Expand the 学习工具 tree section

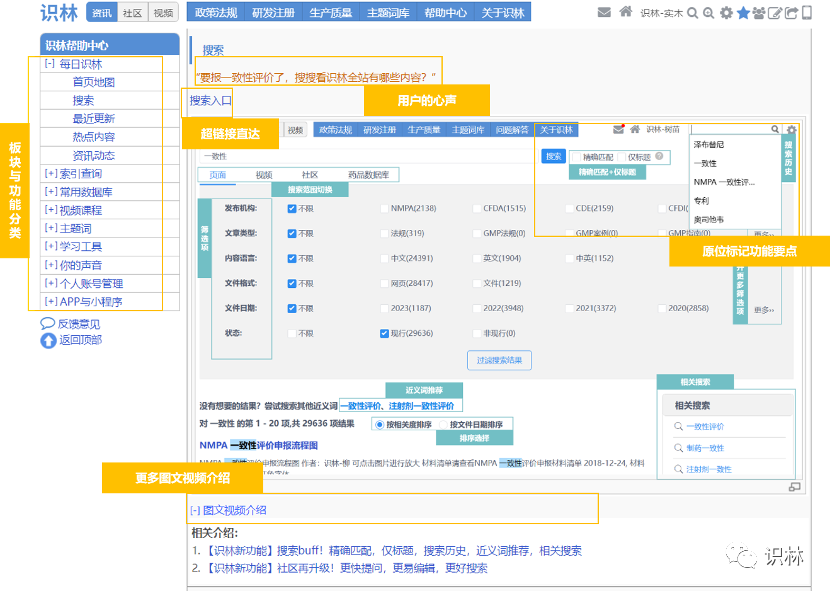[51, 246]
